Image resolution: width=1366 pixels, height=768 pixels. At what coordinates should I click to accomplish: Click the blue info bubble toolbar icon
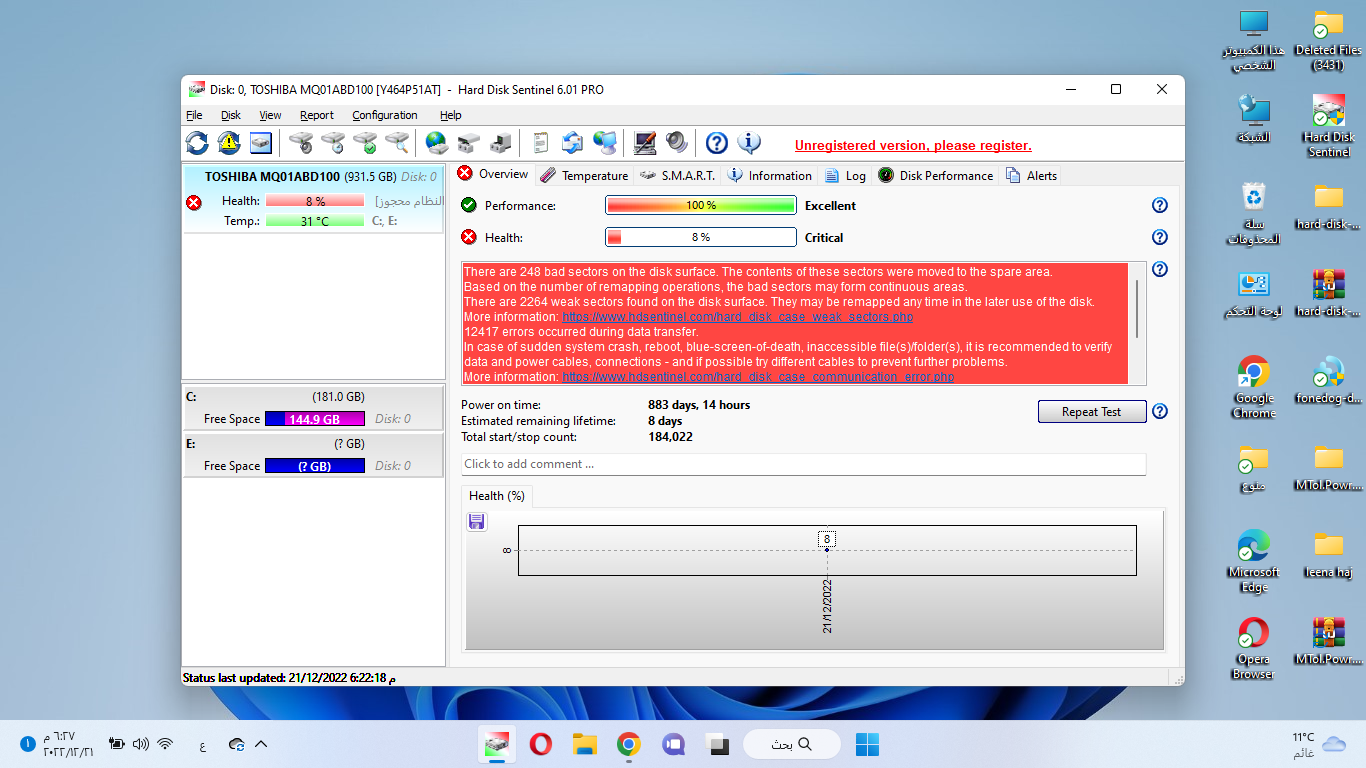(749, 143)
